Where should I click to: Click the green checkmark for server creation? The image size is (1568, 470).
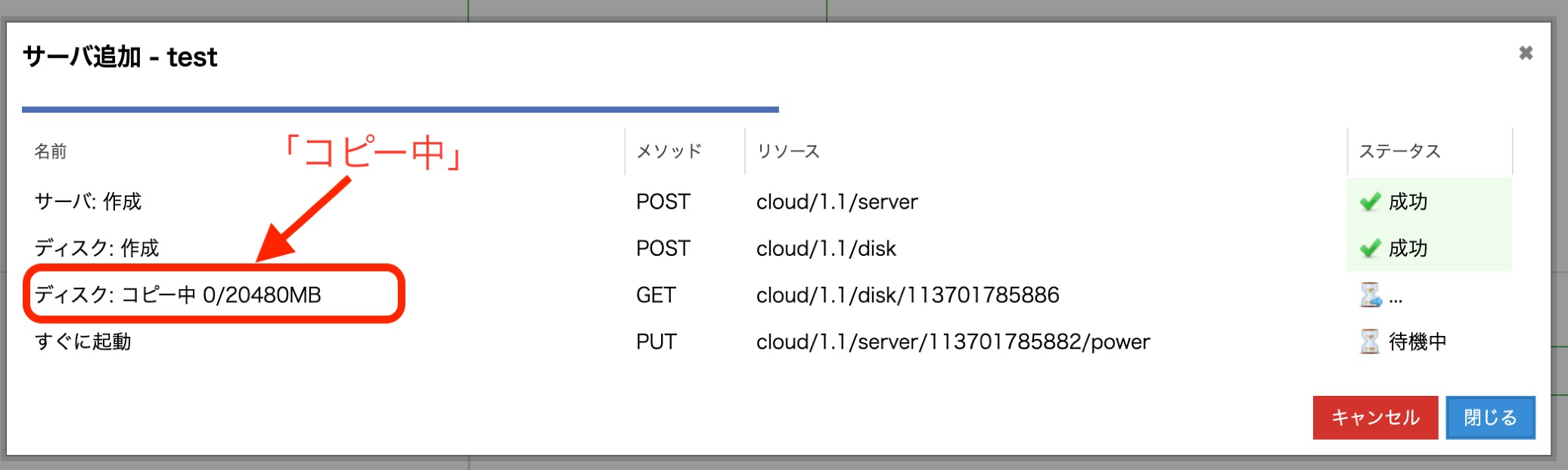[1370, 202]
